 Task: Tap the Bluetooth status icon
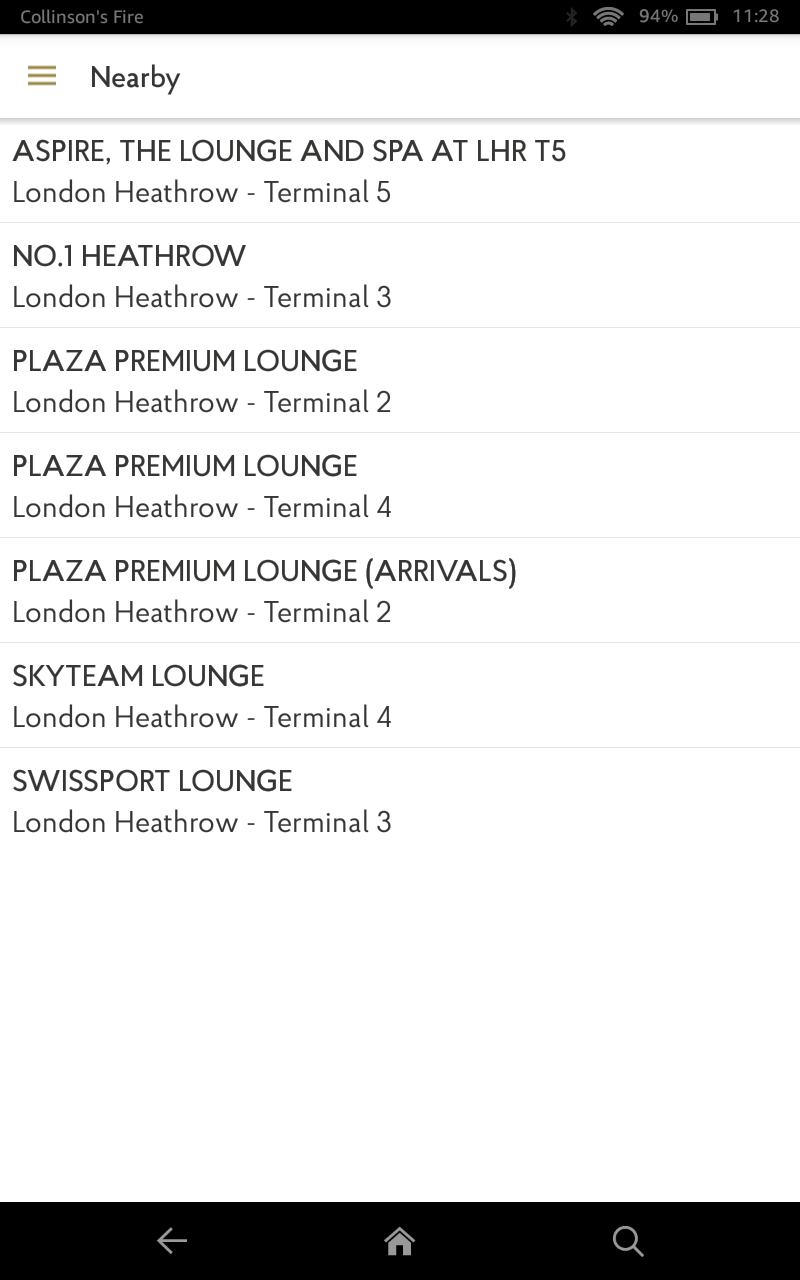(x=572, y=17)
